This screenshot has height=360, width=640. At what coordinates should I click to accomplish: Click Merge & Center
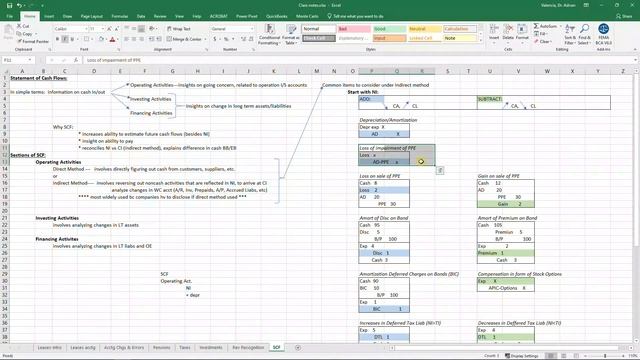184,39
